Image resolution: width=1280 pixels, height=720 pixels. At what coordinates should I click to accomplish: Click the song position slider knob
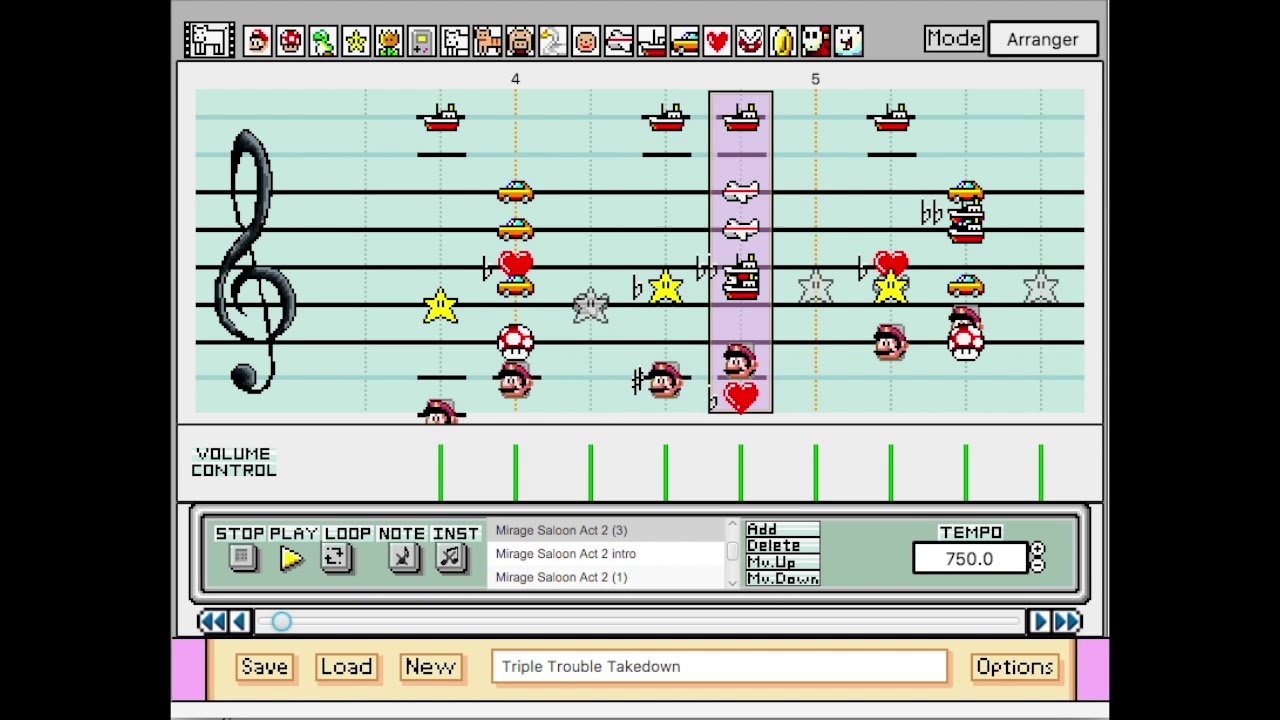[x=281, y=622]
